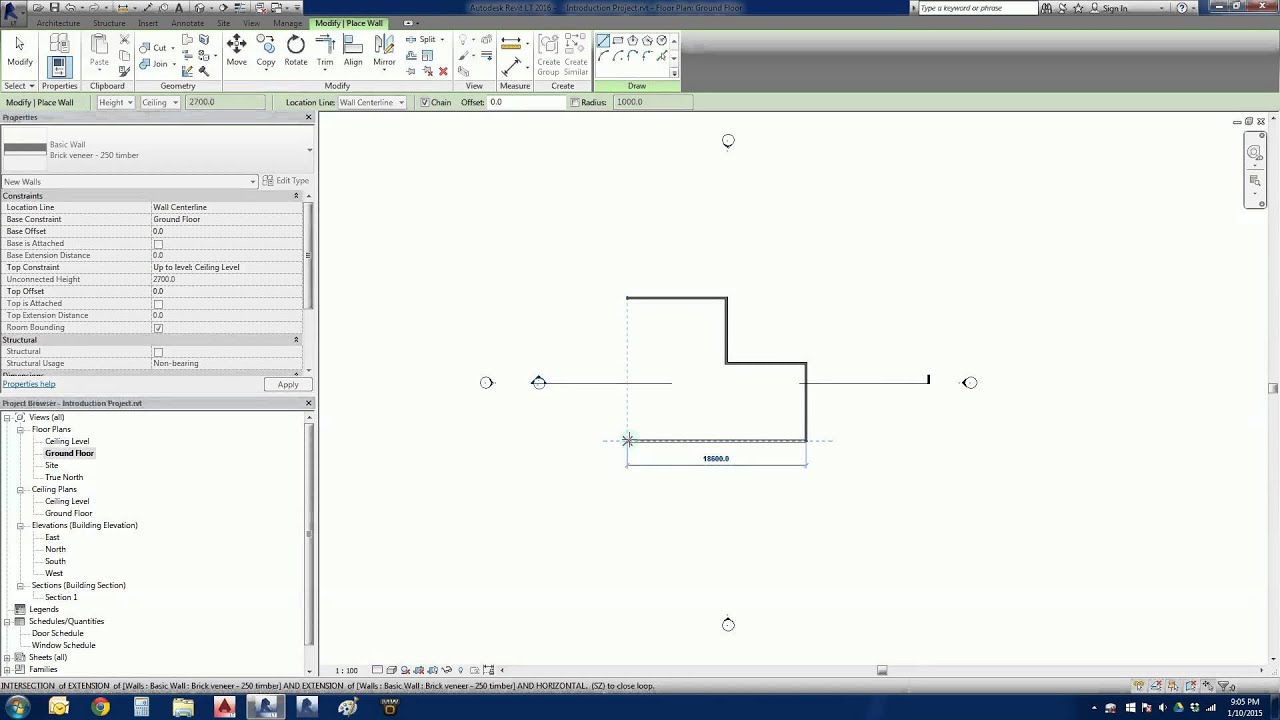Open the Height dropdown in options bar
This screenshot has width=1280, height=720.
click(115, 102)
